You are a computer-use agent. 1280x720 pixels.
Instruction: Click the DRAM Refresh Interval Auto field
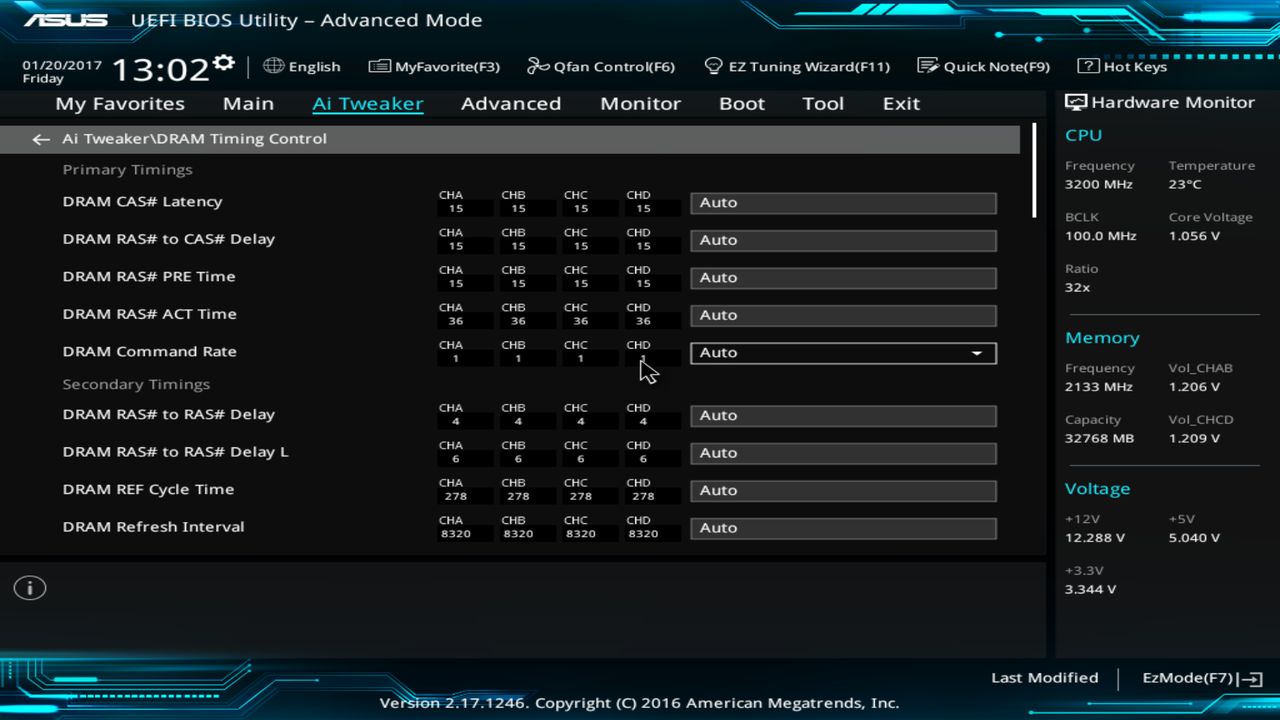[842, 527]
